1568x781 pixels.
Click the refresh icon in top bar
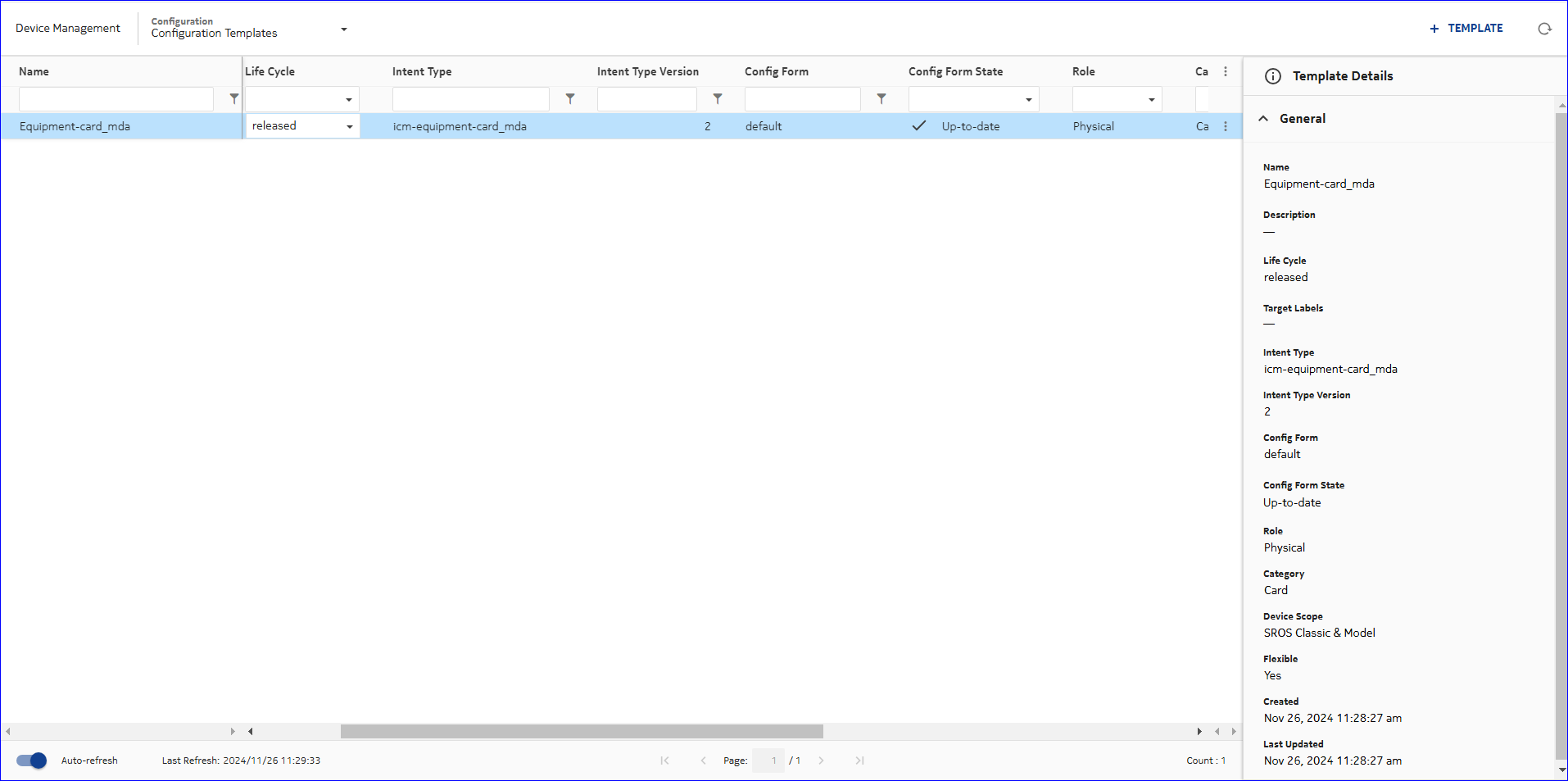[x=1544, y=29]
